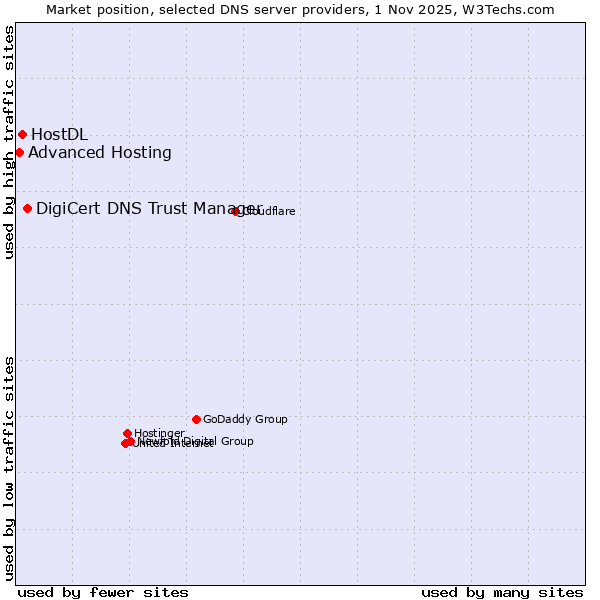Click the GoDaddy Group label

coord(245,419)
